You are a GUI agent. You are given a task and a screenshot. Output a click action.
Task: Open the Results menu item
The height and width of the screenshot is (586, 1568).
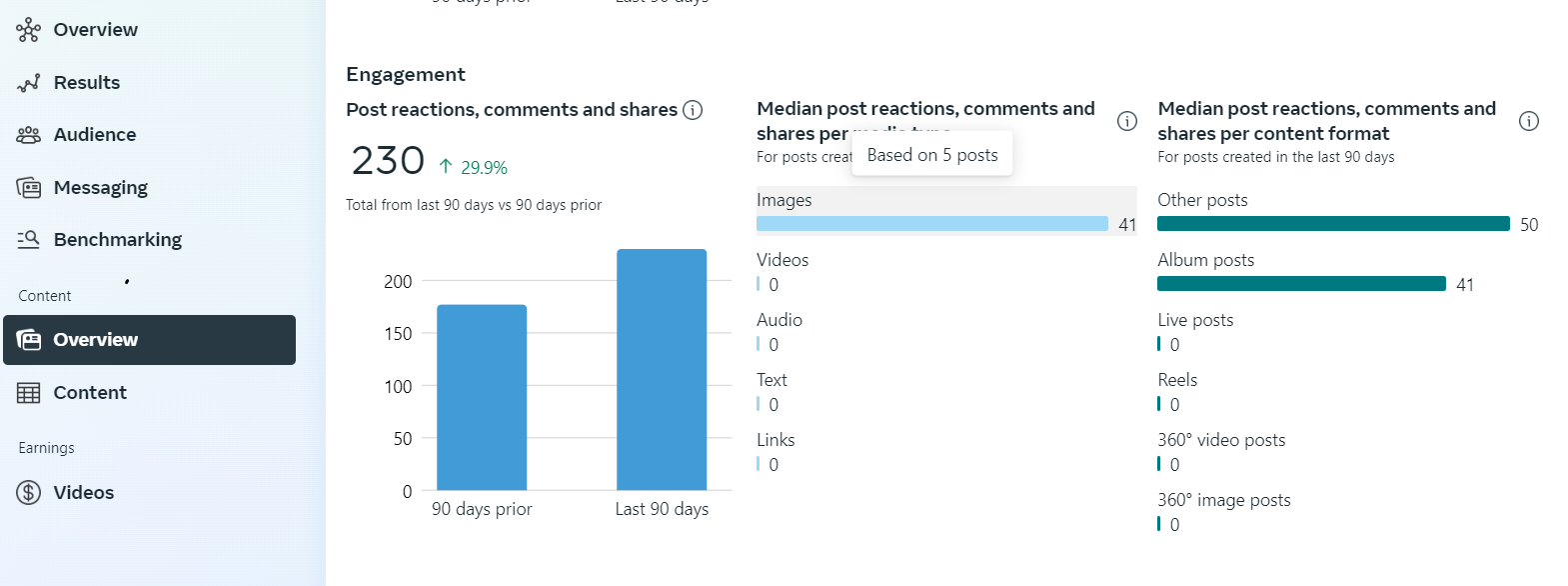click(87, 83)
